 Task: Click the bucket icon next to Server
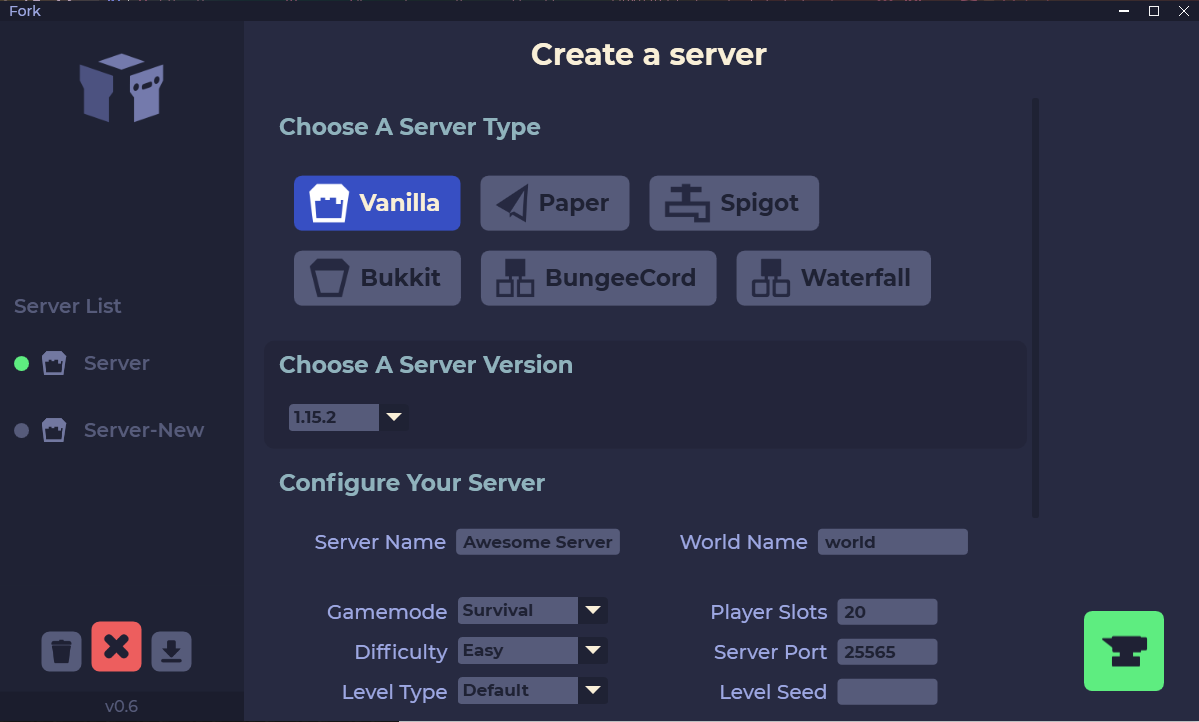pyautogui.click(x=54, y=363)
